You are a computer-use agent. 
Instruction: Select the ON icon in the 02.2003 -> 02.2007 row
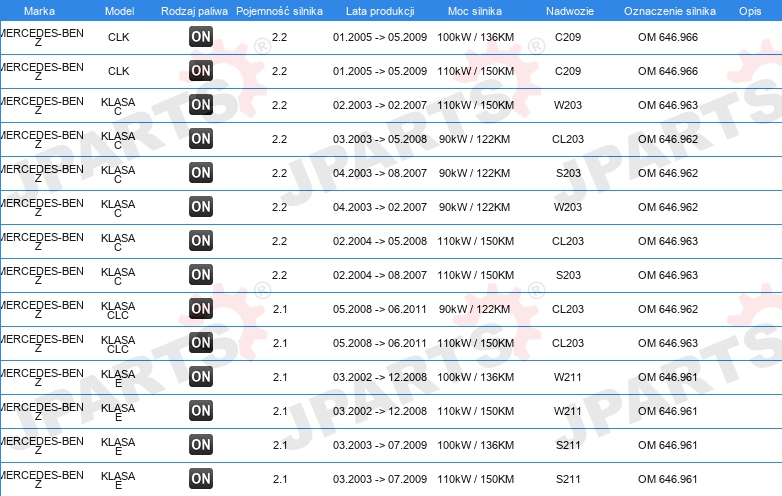tap(201, 105)
